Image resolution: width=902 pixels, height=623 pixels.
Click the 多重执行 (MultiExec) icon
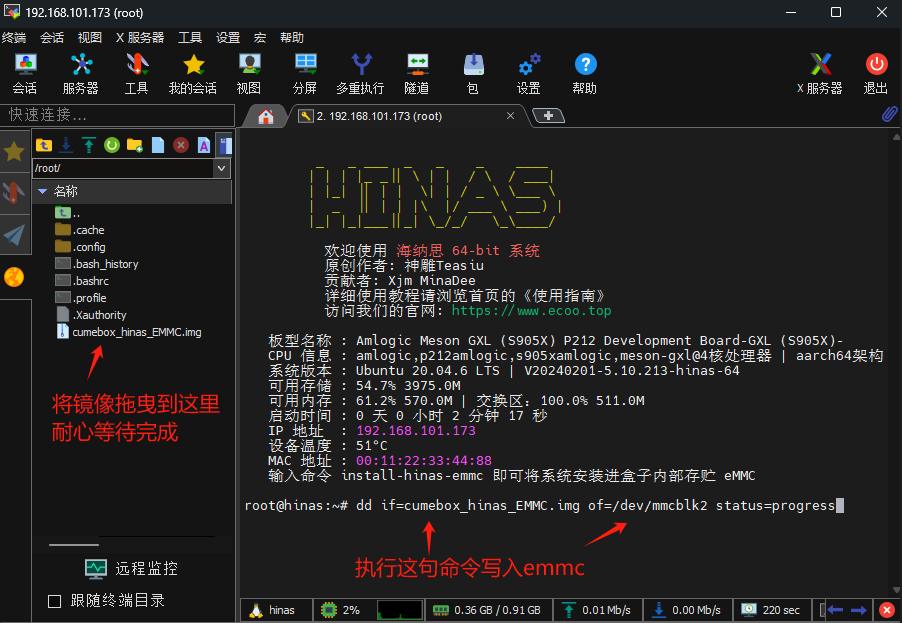click(360, 73)
